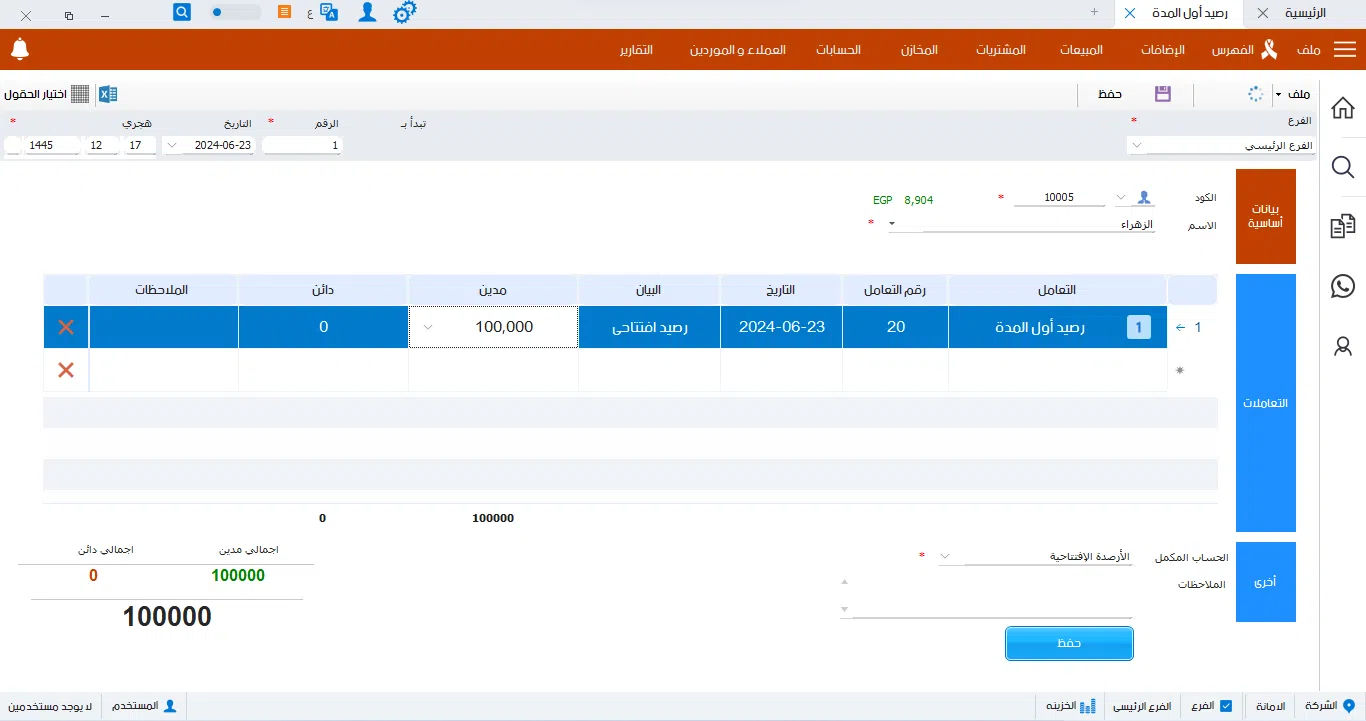
Task: Click the orange notes list icon
Action: 285,12
